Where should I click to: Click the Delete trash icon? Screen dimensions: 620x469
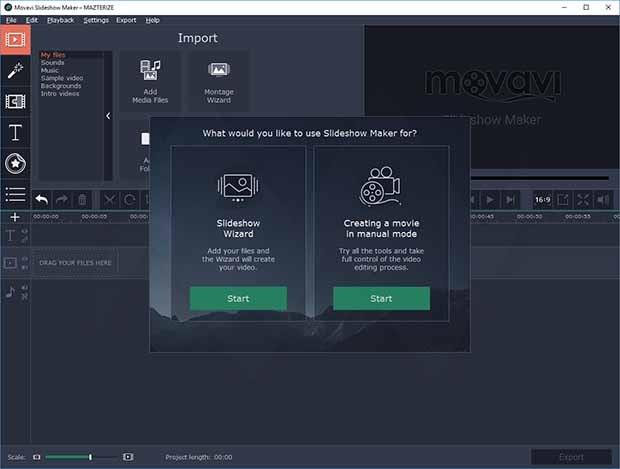tap(82, 200)
